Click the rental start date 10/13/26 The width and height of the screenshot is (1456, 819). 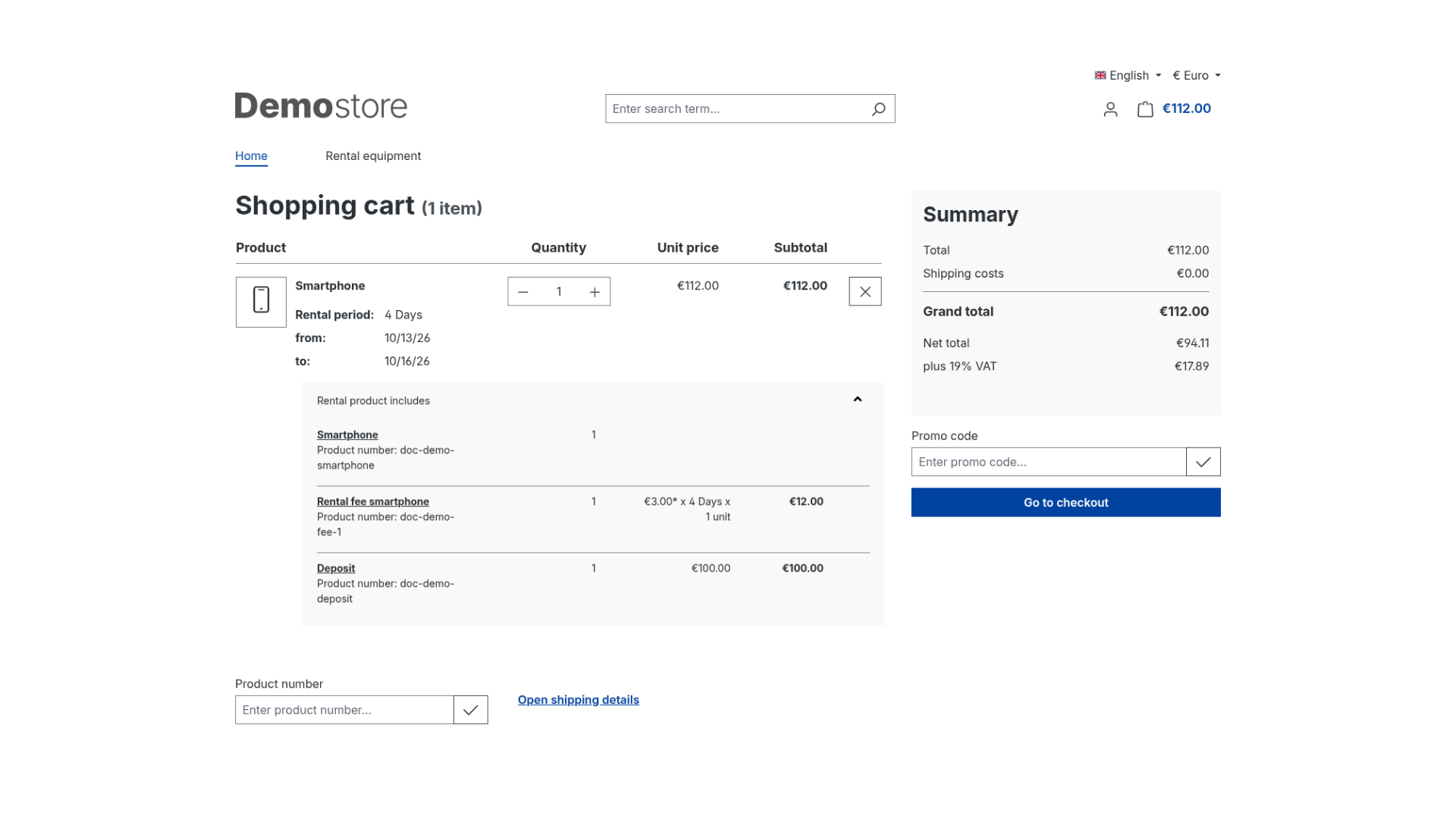[407, 338]
